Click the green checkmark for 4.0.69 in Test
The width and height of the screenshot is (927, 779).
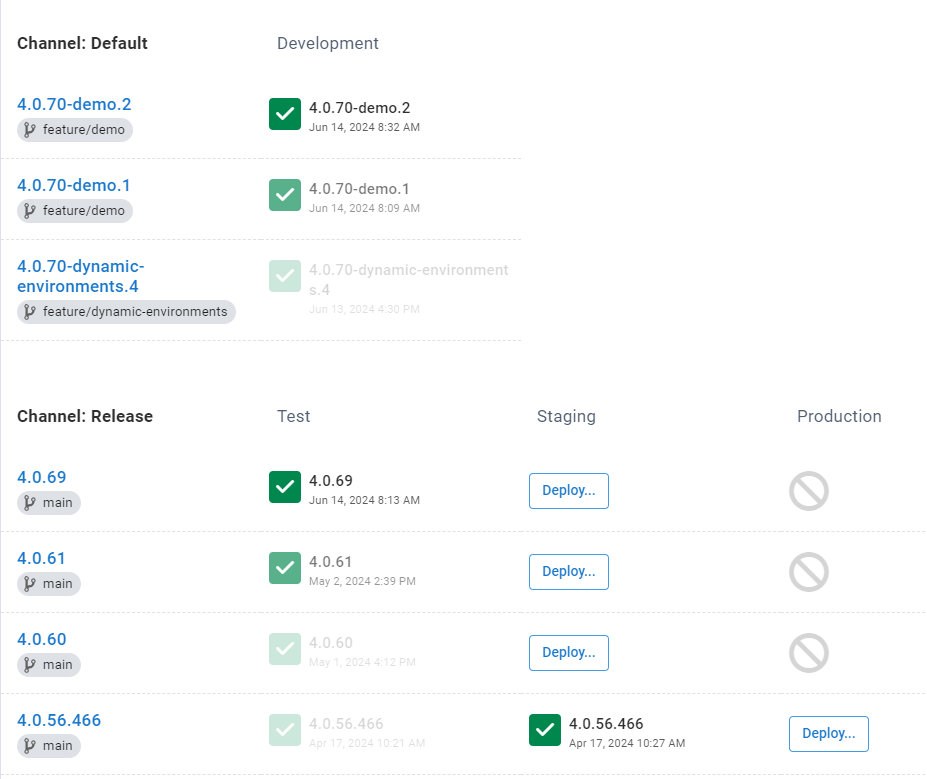[x=284, y=487]
